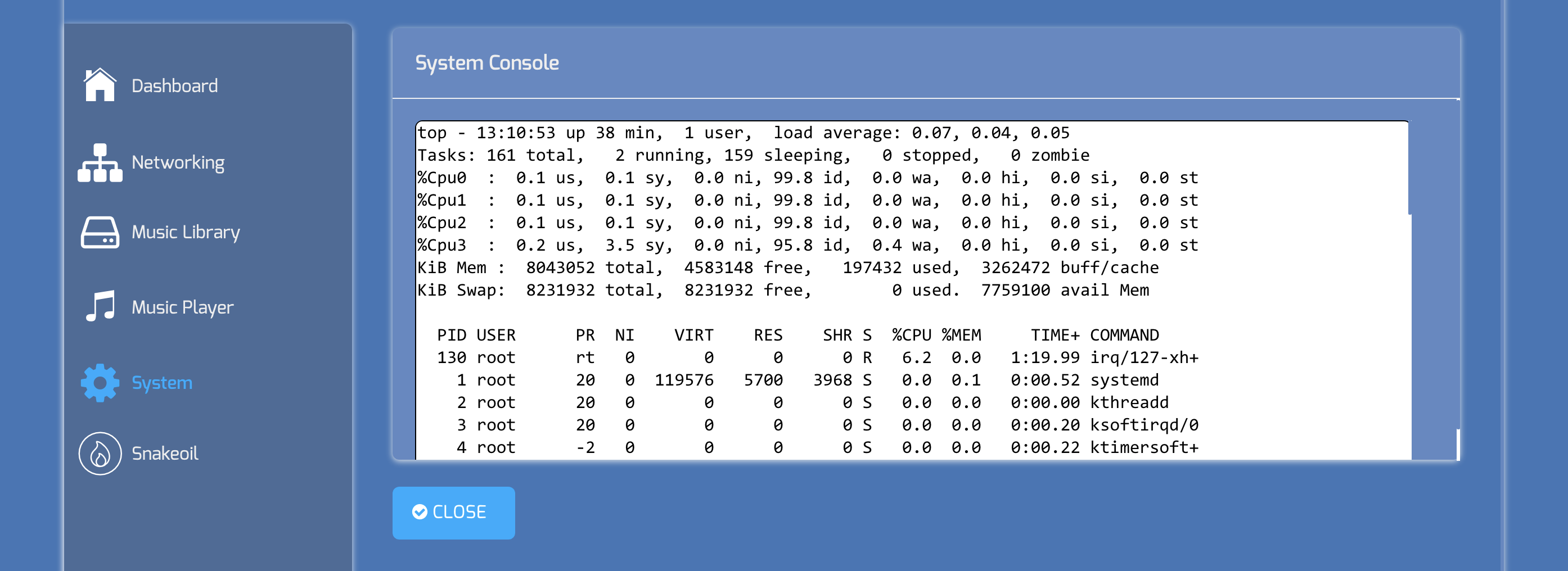Click the checkmark icon on Close button
The height and width of the screenshot is (571, 1568).
[420, 512]
